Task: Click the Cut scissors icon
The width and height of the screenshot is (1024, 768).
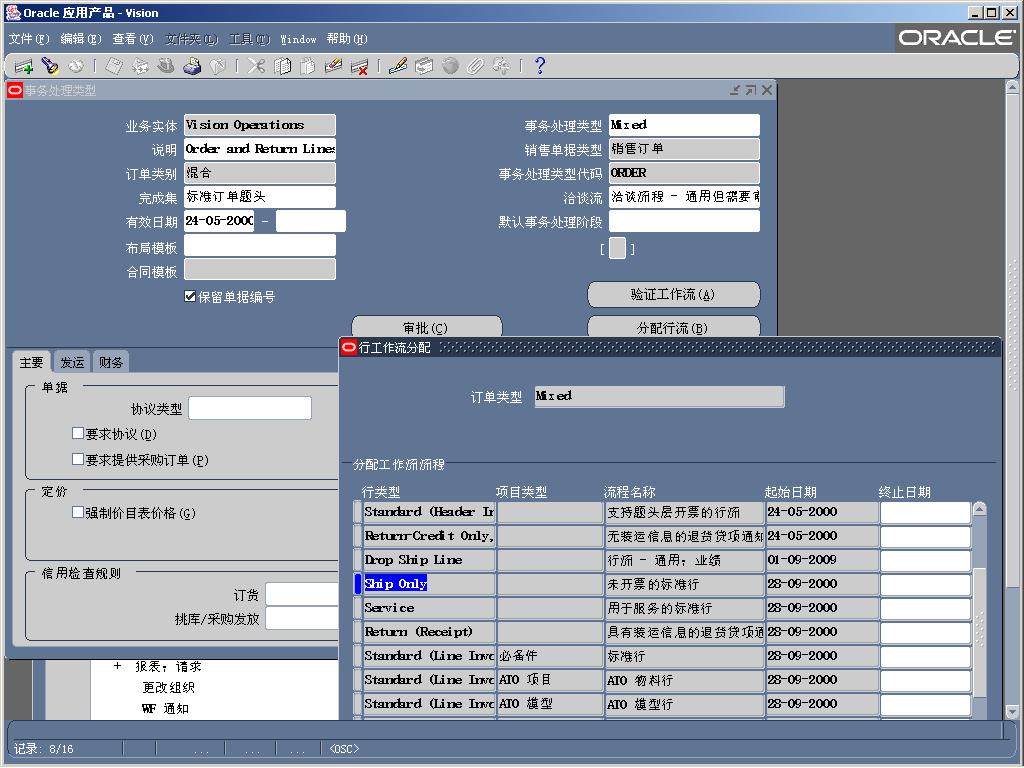Action: [x=256, y=66]
